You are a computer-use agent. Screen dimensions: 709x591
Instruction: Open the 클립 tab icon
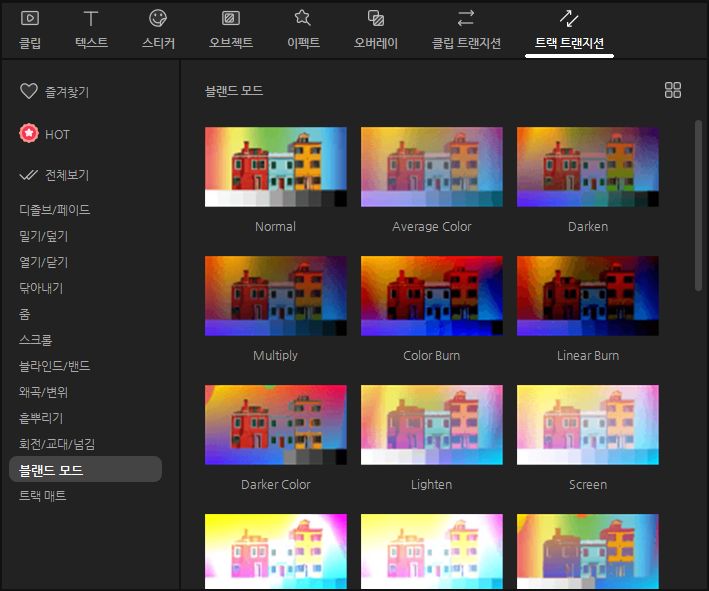[x=30, y=18]
